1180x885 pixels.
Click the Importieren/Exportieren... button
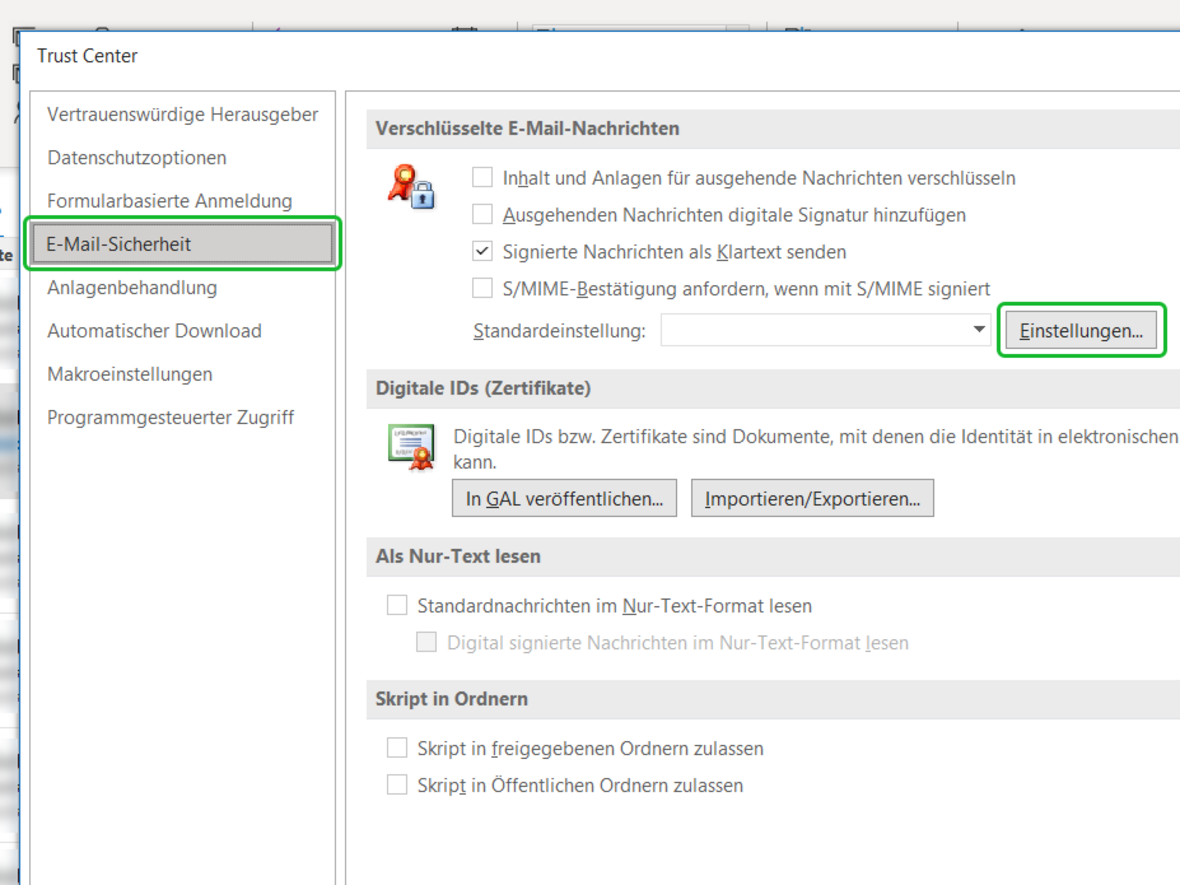tap(812, 498)
